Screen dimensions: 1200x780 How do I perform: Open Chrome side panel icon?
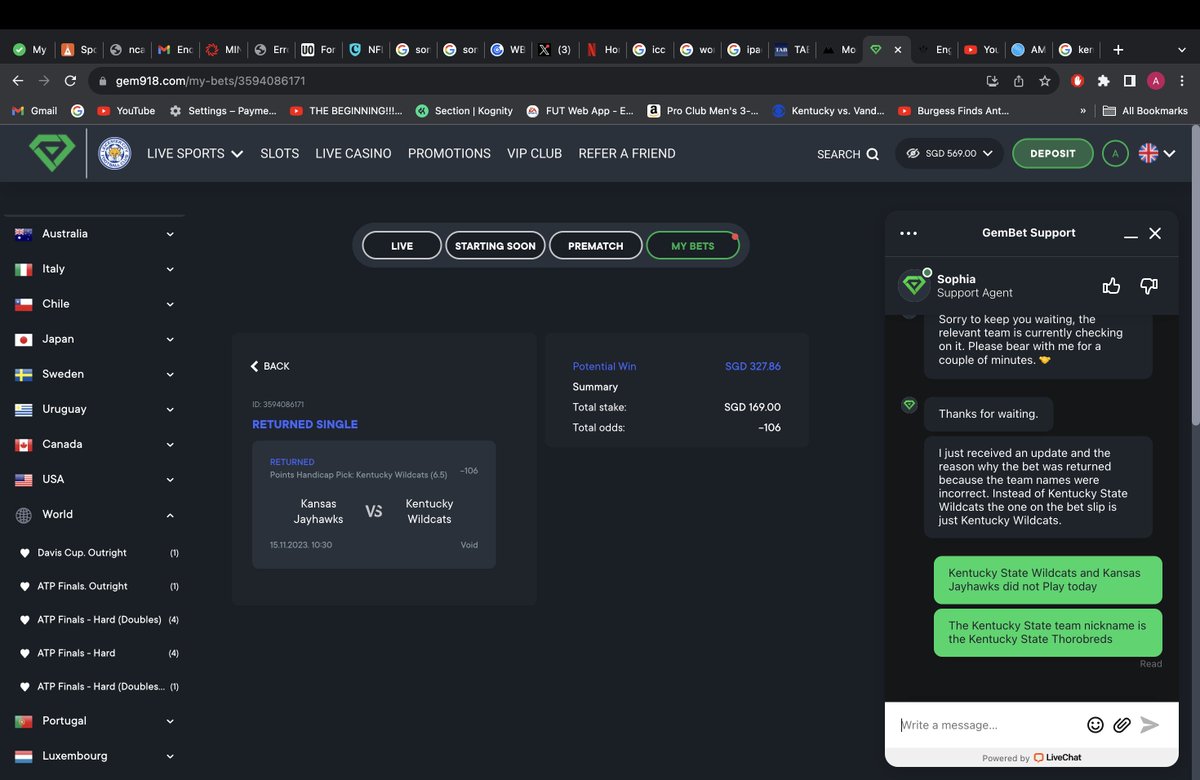coord(1129,81)
